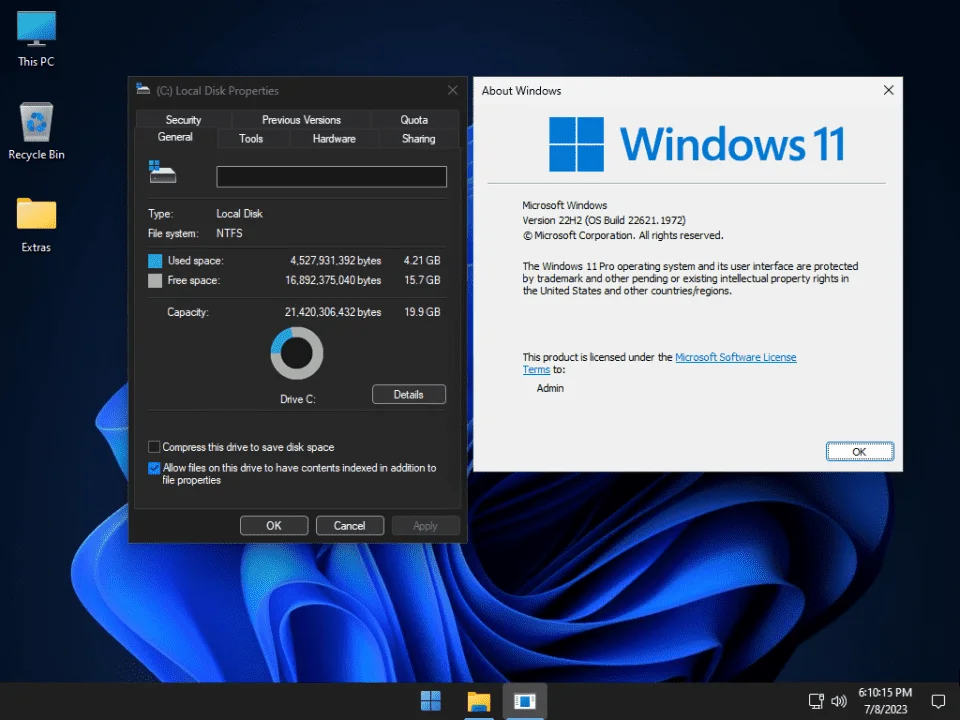This screenshot has height=720, width=960.
Task: Click the 15.7 GB free size
Action: 422,280
